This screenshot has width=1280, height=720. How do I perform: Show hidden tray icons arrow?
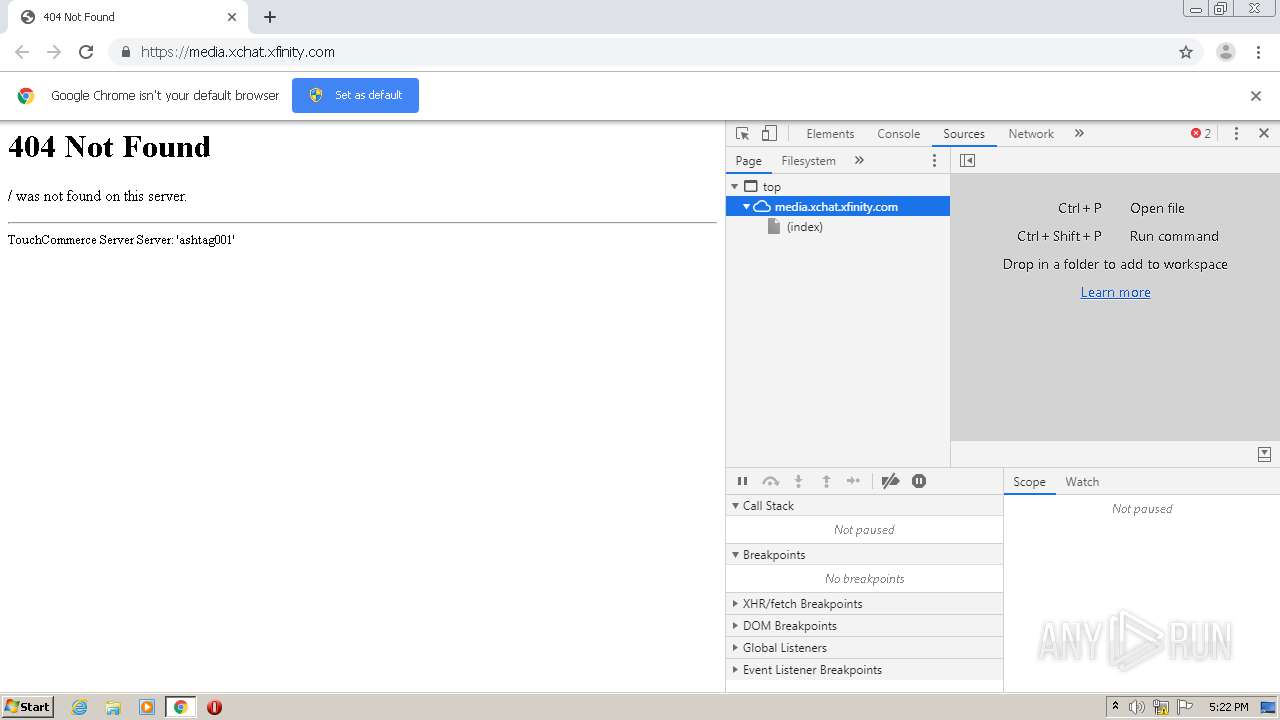pyautogui.click(x=1115, y=707)
